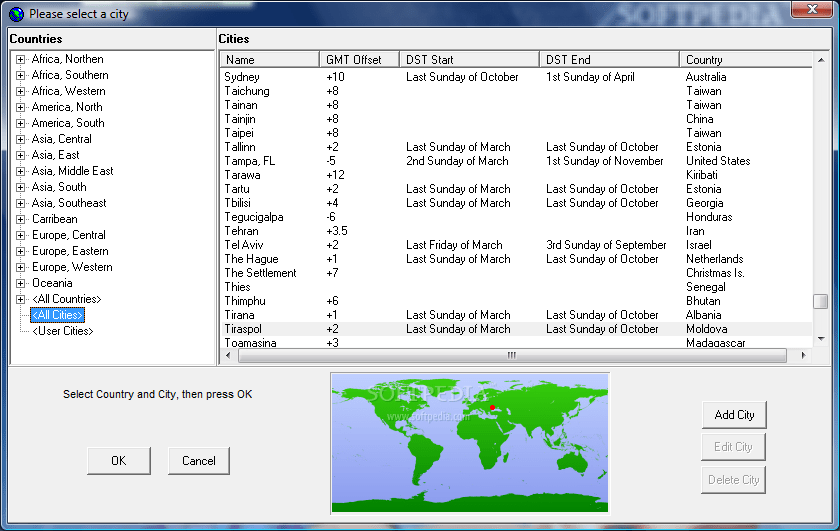Sort by the DST Start column header
Viewport: 840px width, 531px height.
pos(469,59)
